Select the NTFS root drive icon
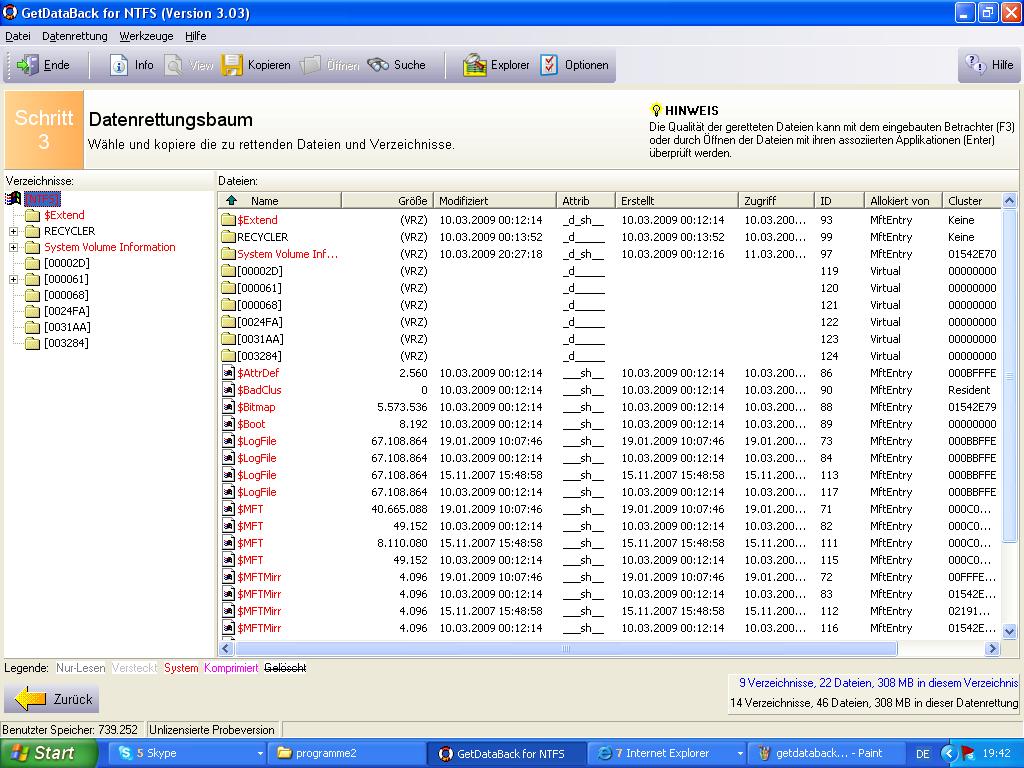 pos(13,199)
